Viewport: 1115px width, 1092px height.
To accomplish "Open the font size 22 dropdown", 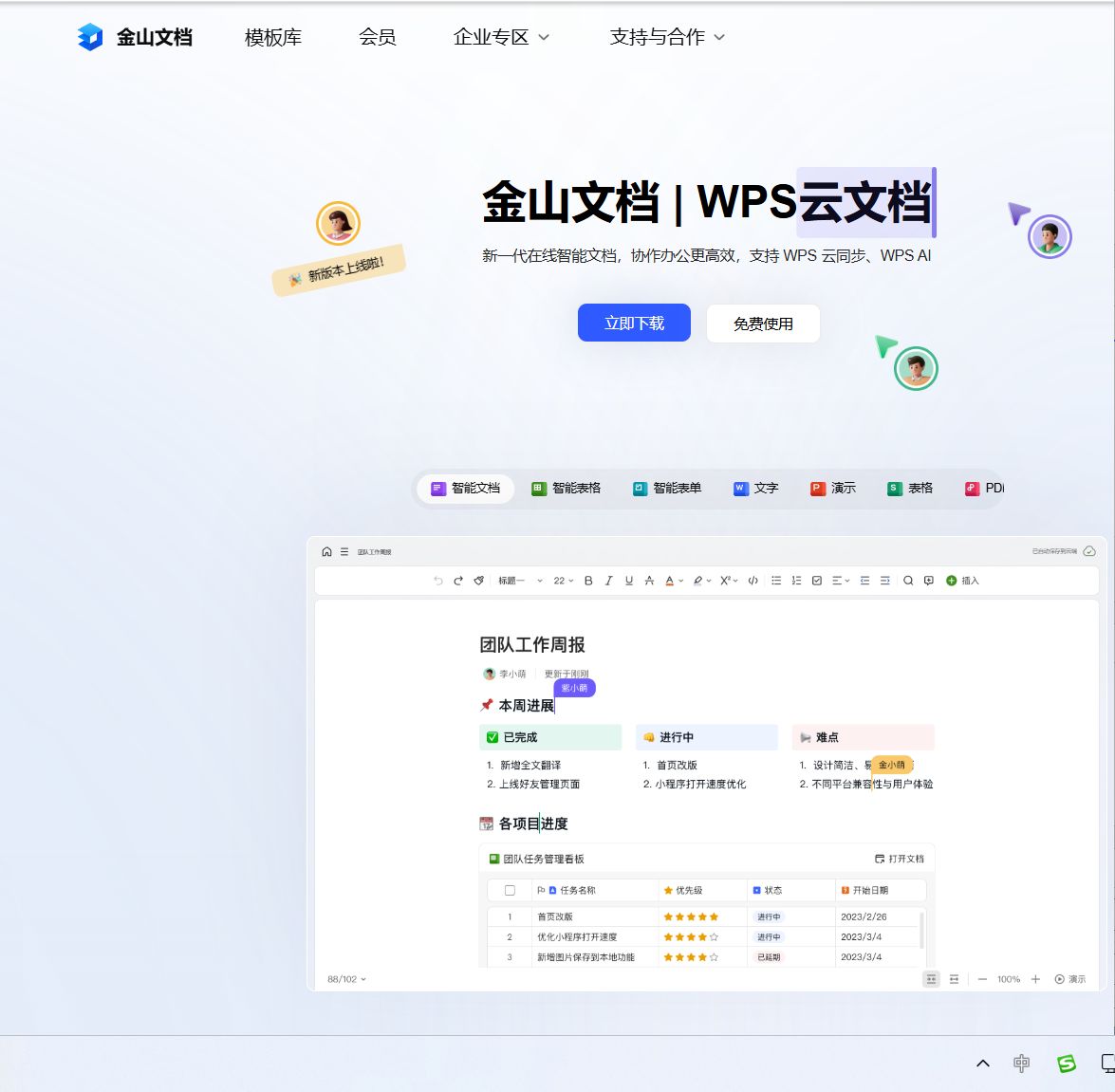I will pyautogui.click(x=563, y=581).
